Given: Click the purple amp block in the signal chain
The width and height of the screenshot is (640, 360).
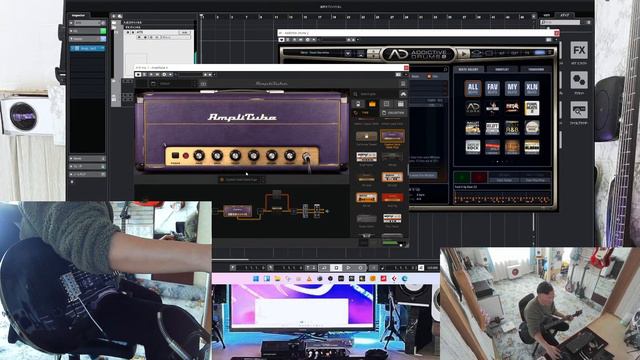Looking at the screenshot, I should tap(238, 211).
